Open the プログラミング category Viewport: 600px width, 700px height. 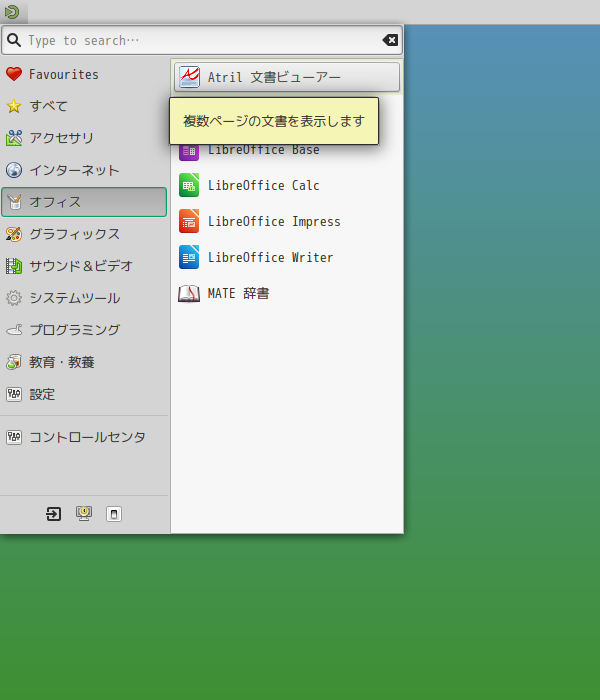pos(84,330)
